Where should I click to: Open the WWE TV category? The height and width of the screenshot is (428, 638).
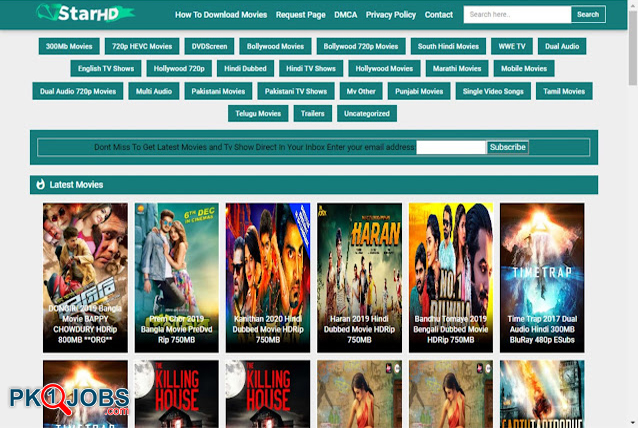(x=512, y=46)
